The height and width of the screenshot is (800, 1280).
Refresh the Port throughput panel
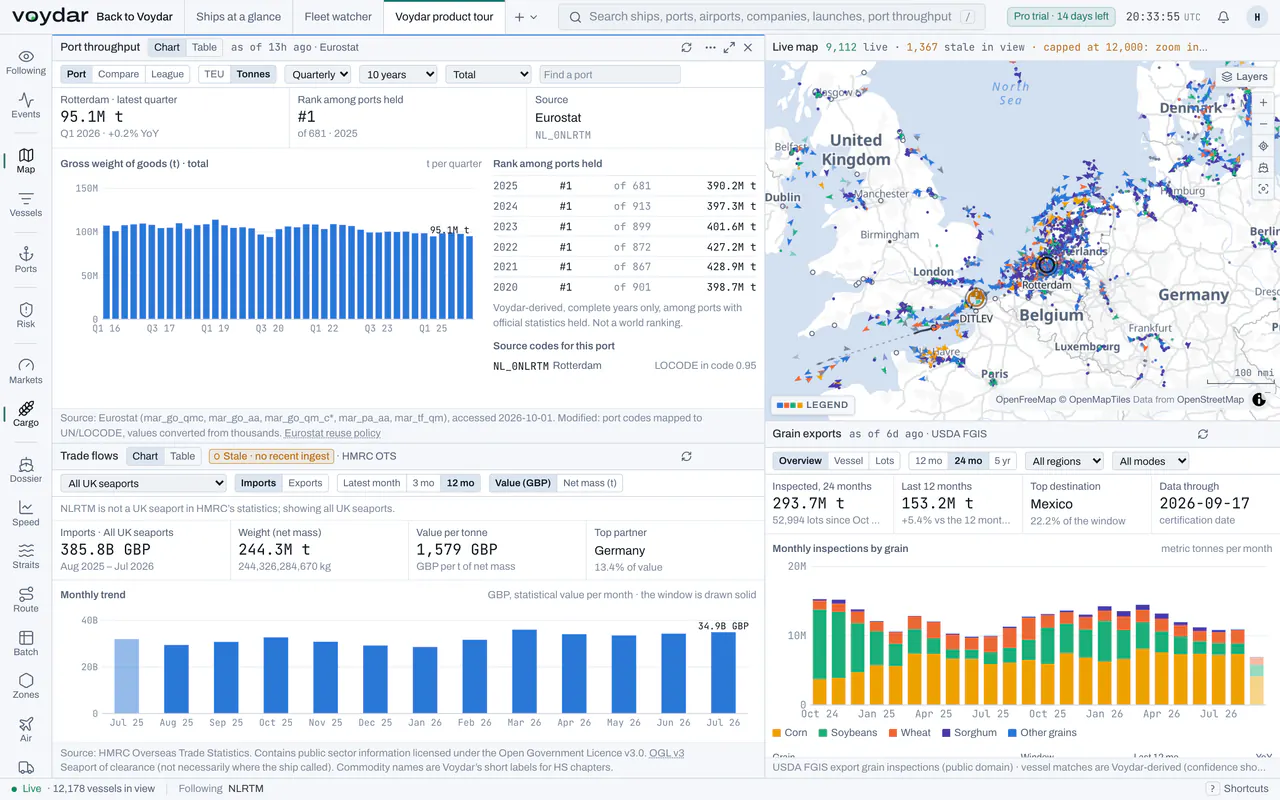(x=686, y=47)
